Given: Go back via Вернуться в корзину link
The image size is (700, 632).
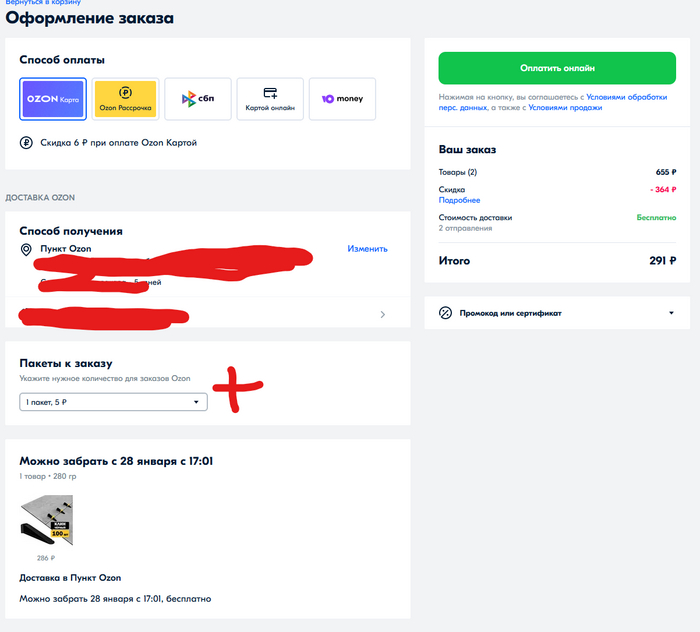Looking at the screenshot, I should [43, 2].
